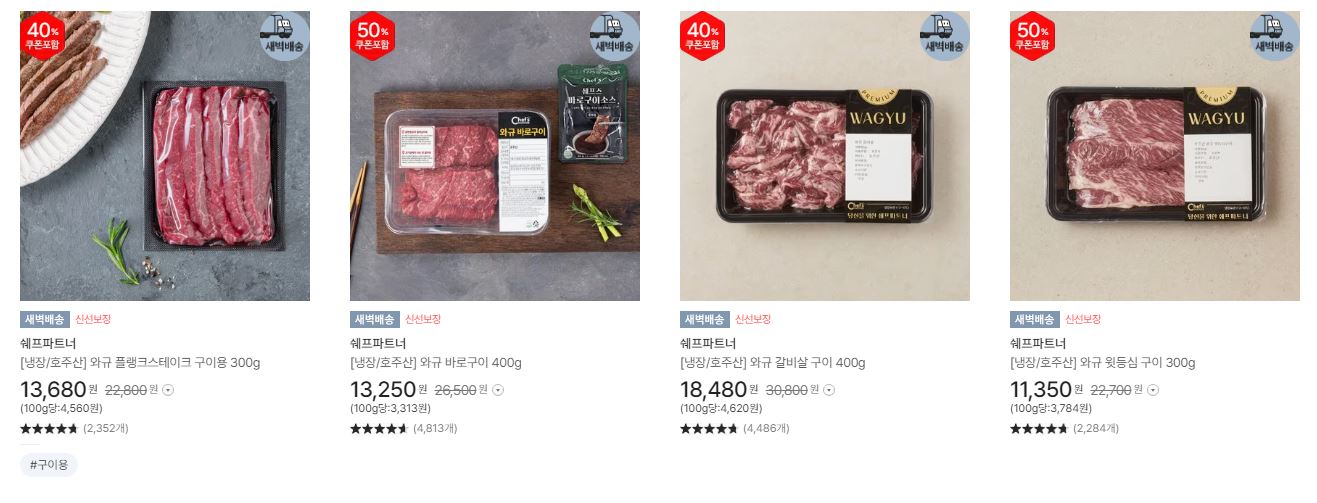View the 와규 윗등심 구이 product photo
The height and width of the screenshot is (503, 1317).
tap(1155, 156)
